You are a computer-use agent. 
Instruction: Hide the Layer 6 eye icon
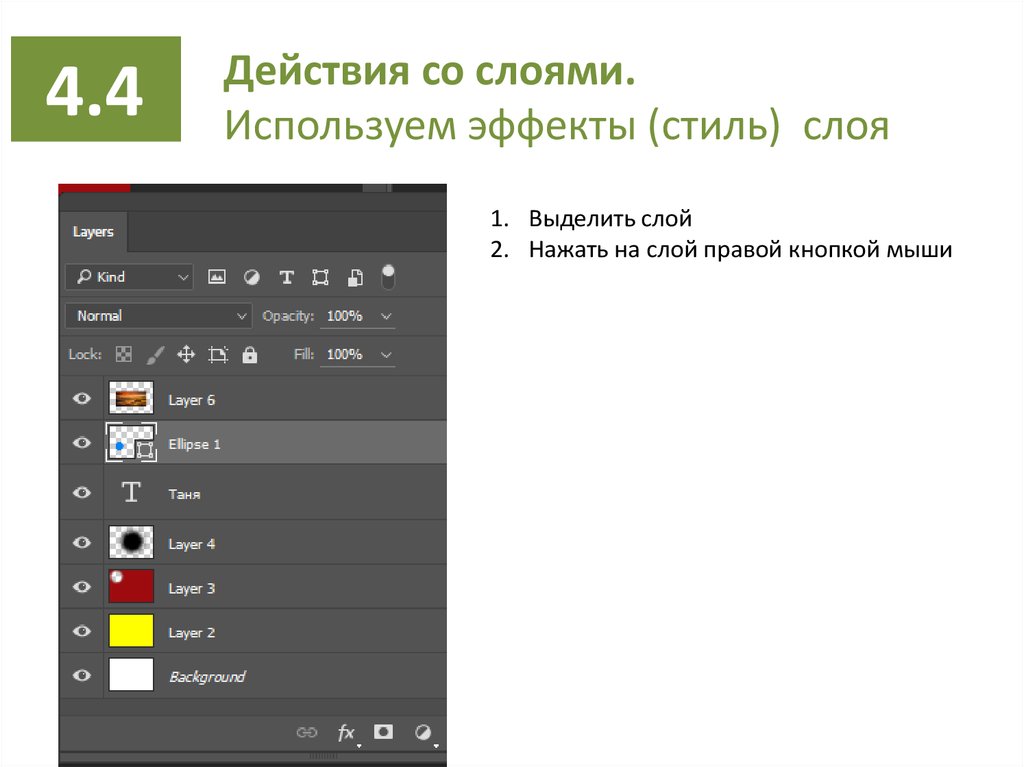click(82, 399)
